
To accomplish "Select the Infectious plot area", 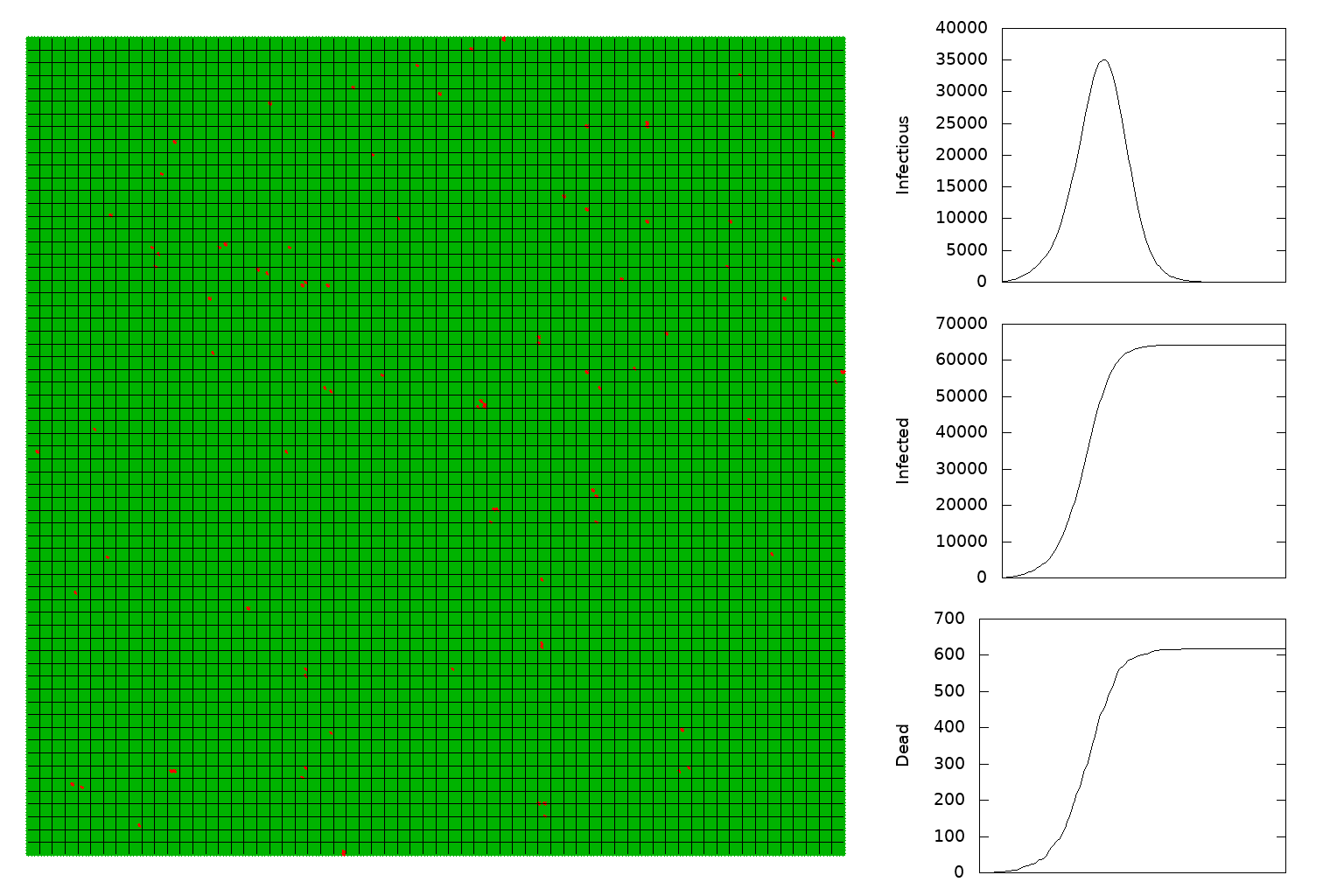I will pos(1144,155).
